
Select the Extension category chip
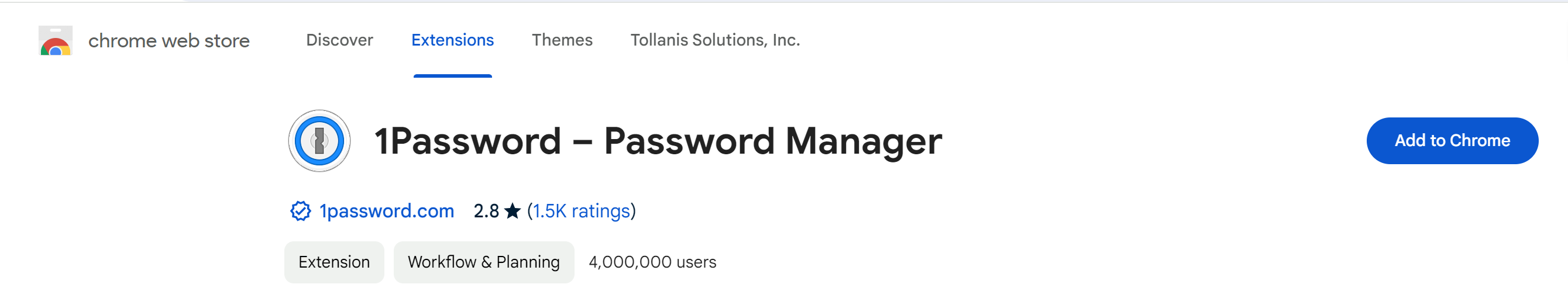pos(333,262)
